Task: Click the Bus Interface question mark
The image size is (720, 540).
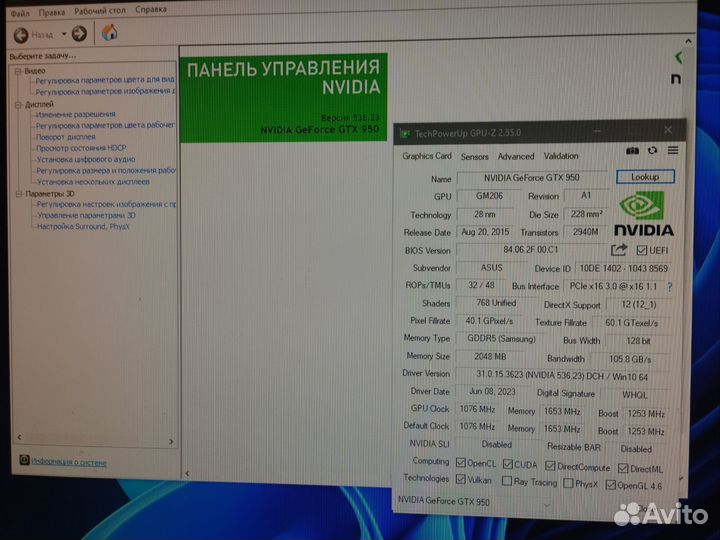Action: tap(670, 287)
